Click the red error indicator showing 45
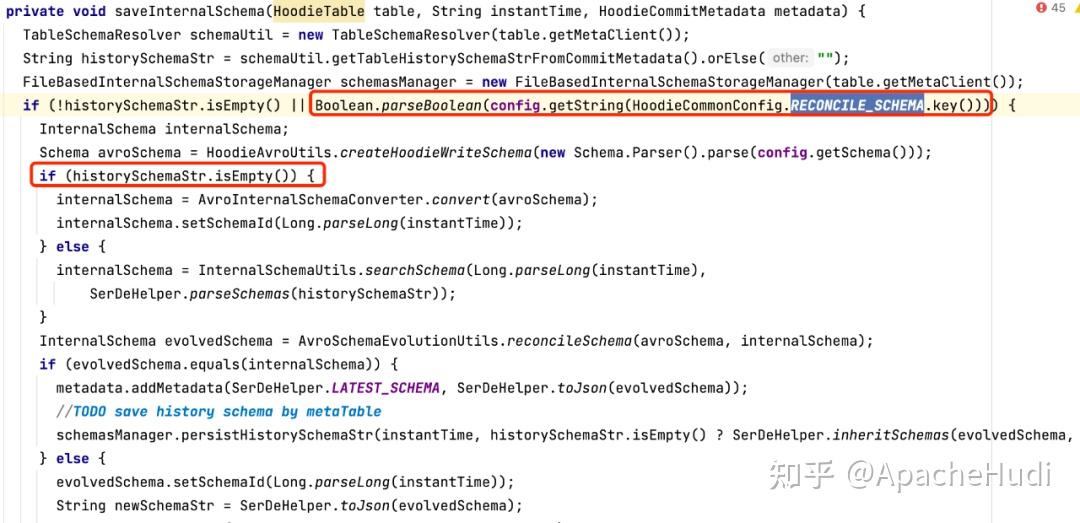The height and width of the screenshot is (523, 1080). (x=1051, y=8)
